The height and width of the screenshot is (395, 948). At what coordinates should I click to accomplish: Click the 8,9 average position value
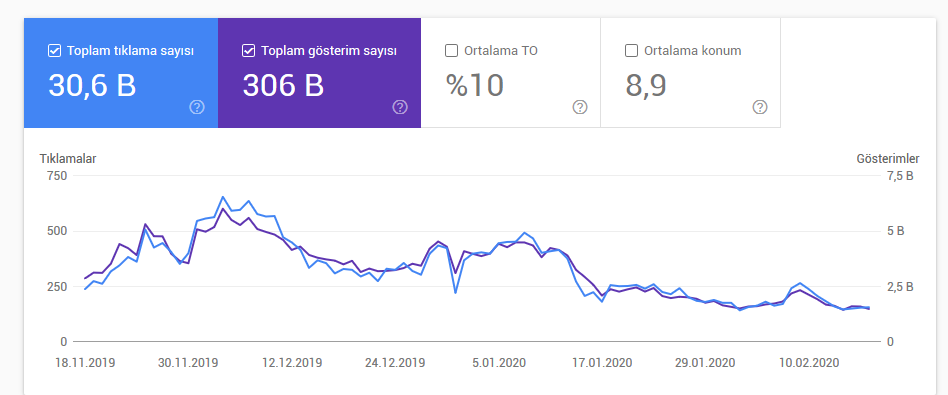(646, 86)
